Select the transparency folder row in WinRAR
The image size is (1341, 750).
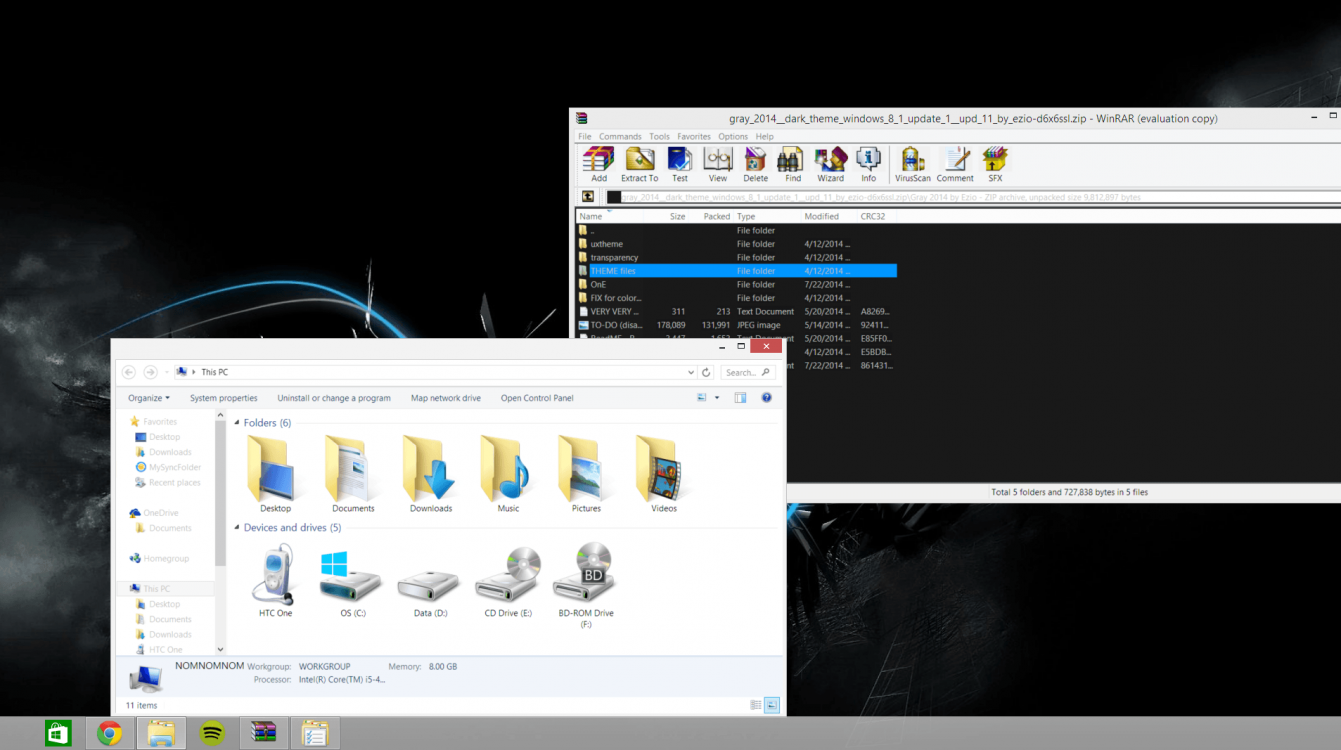[x=736, y=257]
